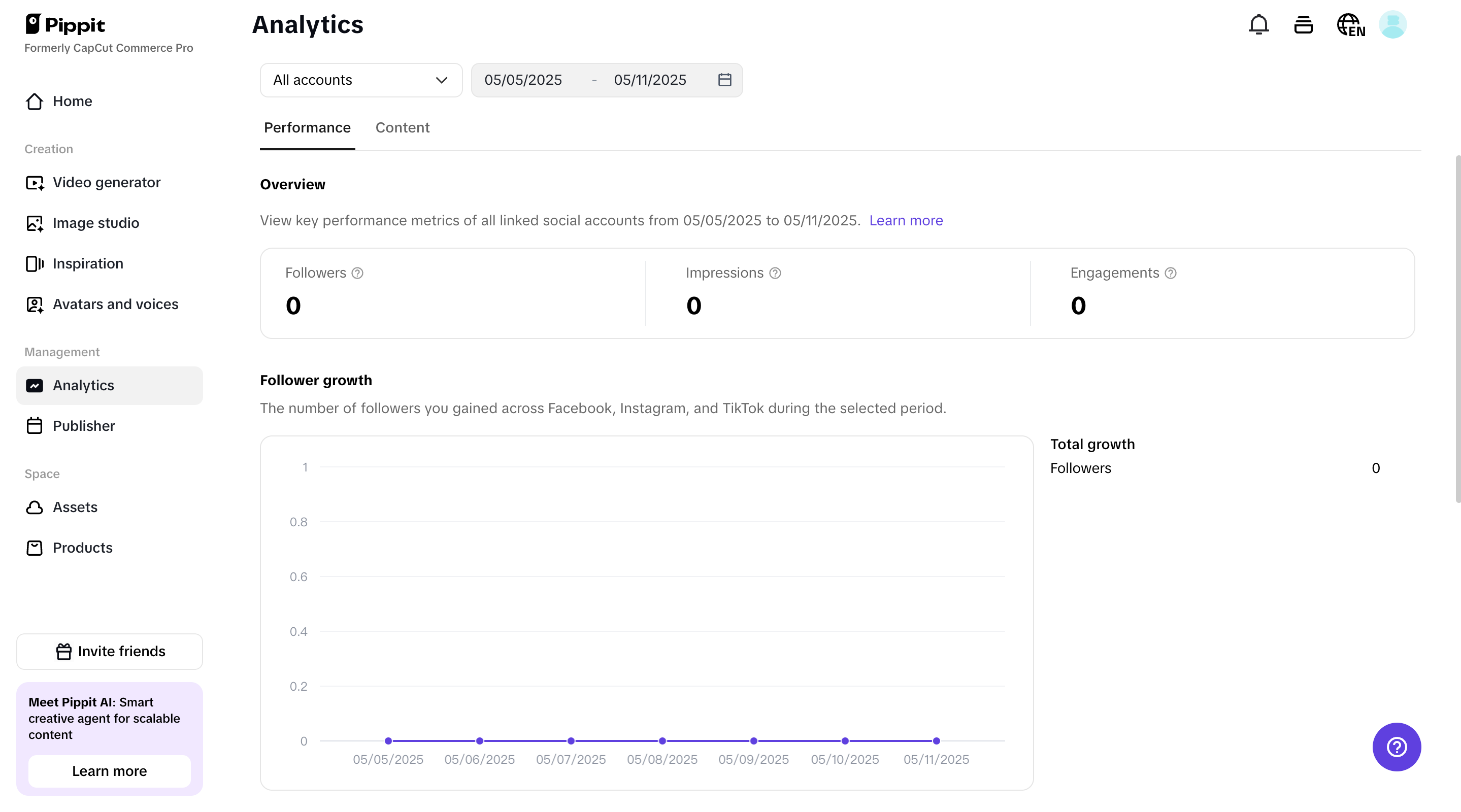Open Products menu item
Image resolution: width=1461 pixels, height=812 pixels.
110,548
